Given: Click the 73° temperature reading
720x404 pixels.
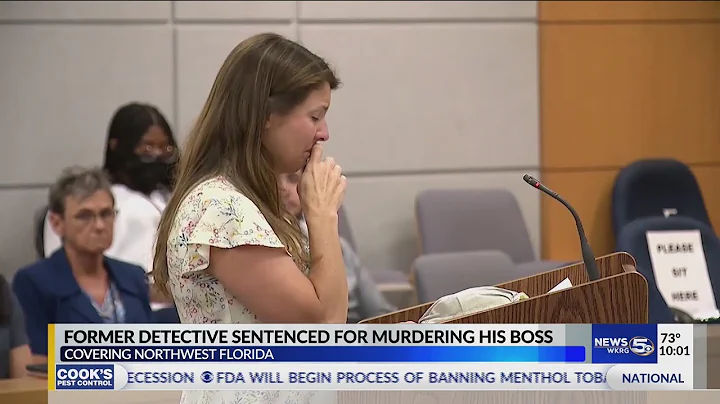Looking at the screenshot, I should (670, 338).
